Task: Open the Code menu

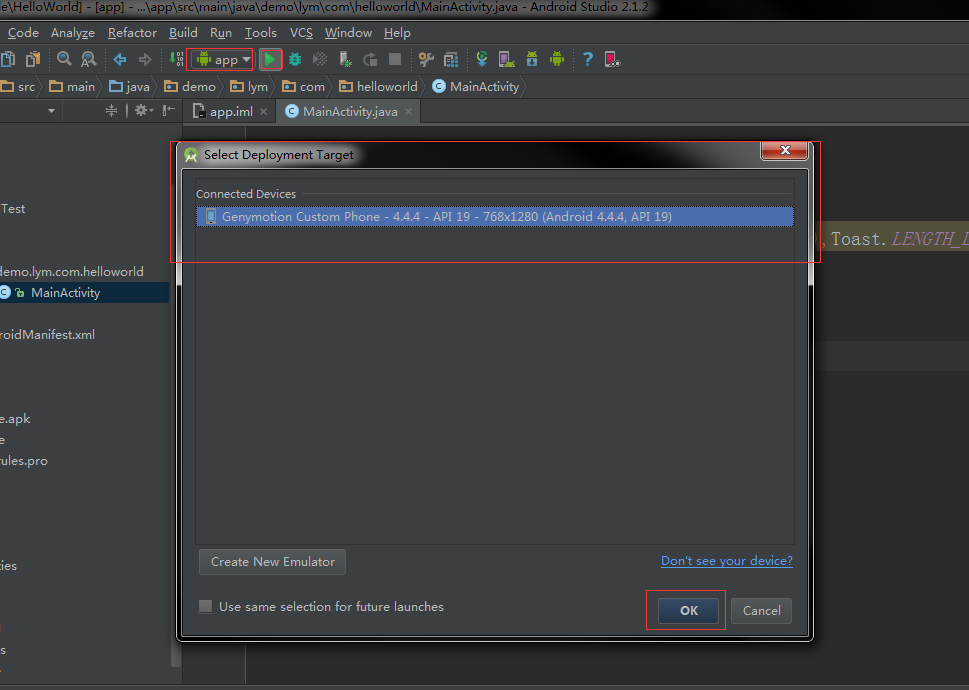Action: [23, 33]
